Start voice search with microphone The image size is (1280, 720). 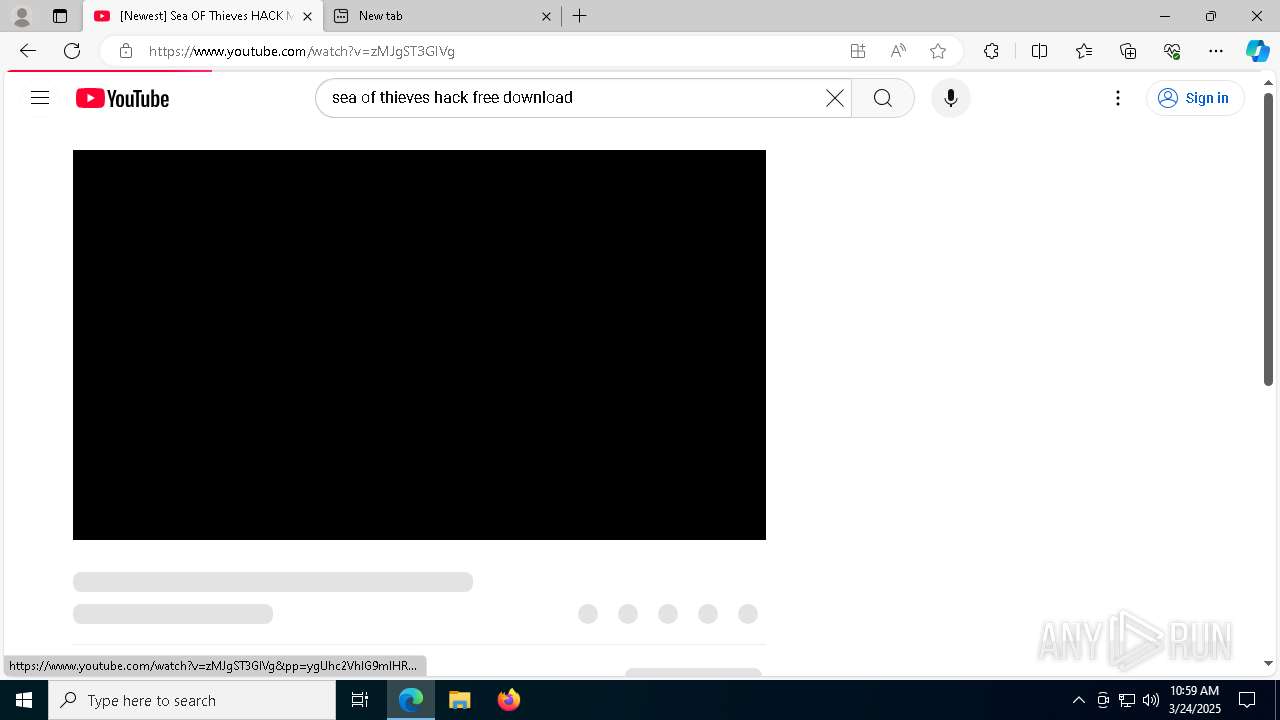coord(950,98)
